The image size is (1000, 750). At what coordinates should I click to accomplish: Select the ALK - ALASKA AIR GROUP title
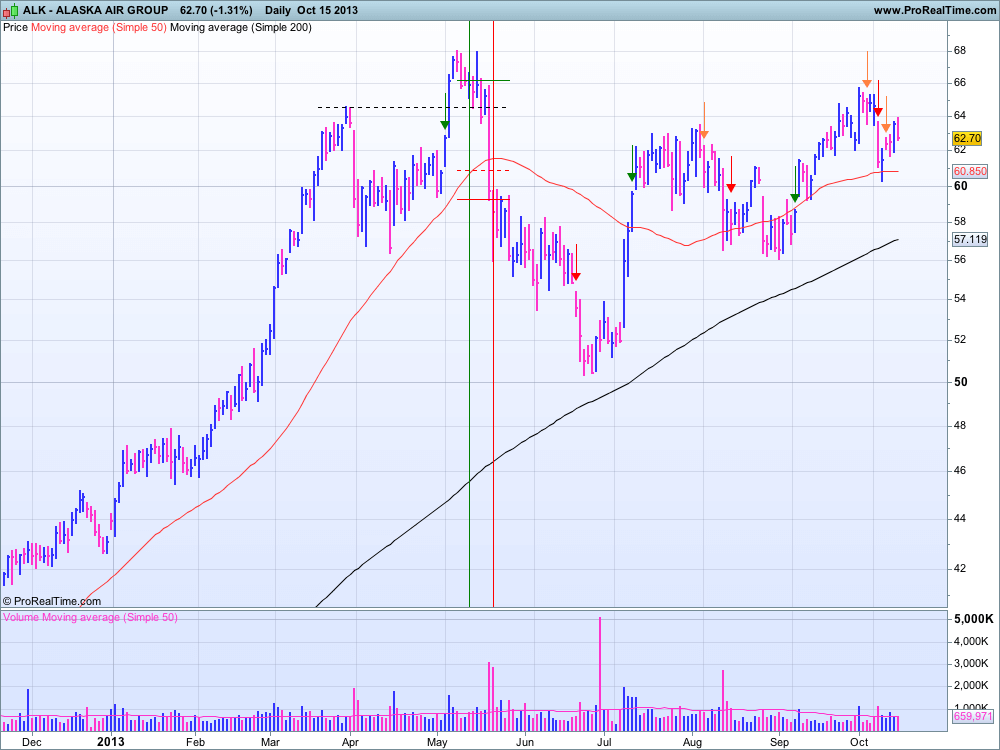pos(96,10)
